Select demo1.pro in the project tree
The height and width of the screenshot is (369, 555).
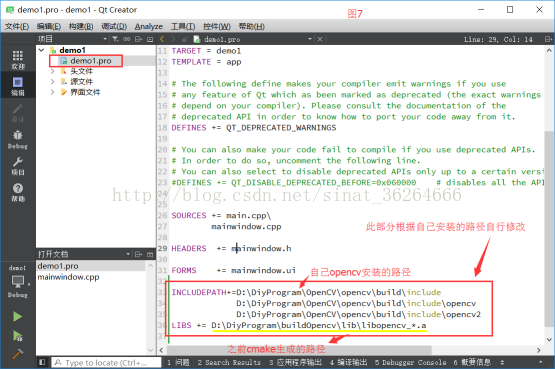[91, 61]
